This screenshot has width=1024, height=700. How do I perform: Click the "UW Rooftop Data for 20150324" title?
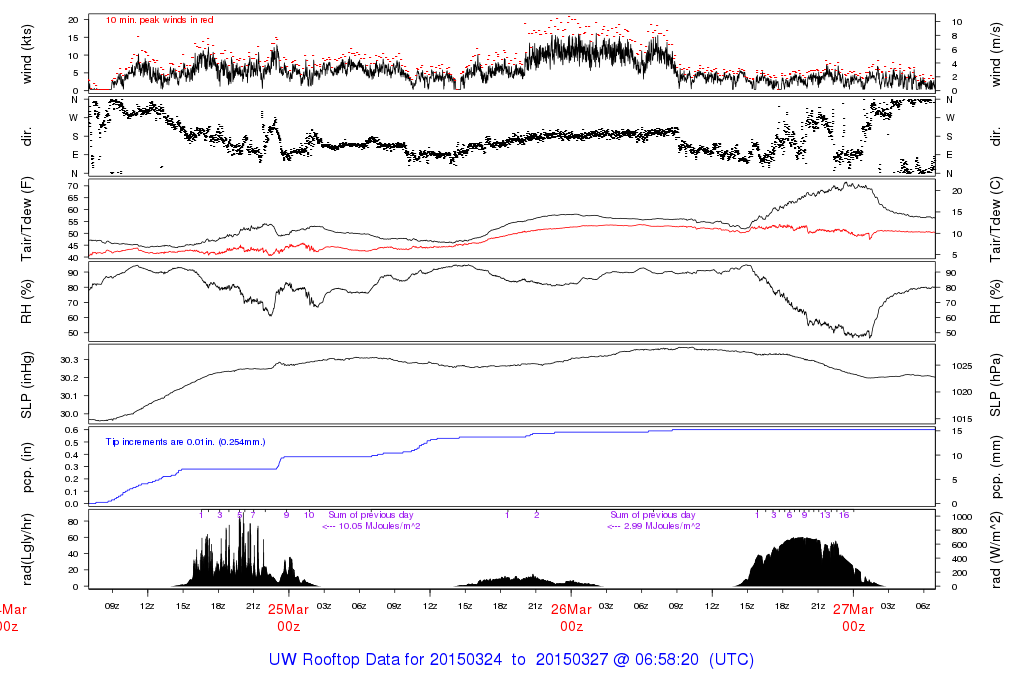tap(385, 660)
